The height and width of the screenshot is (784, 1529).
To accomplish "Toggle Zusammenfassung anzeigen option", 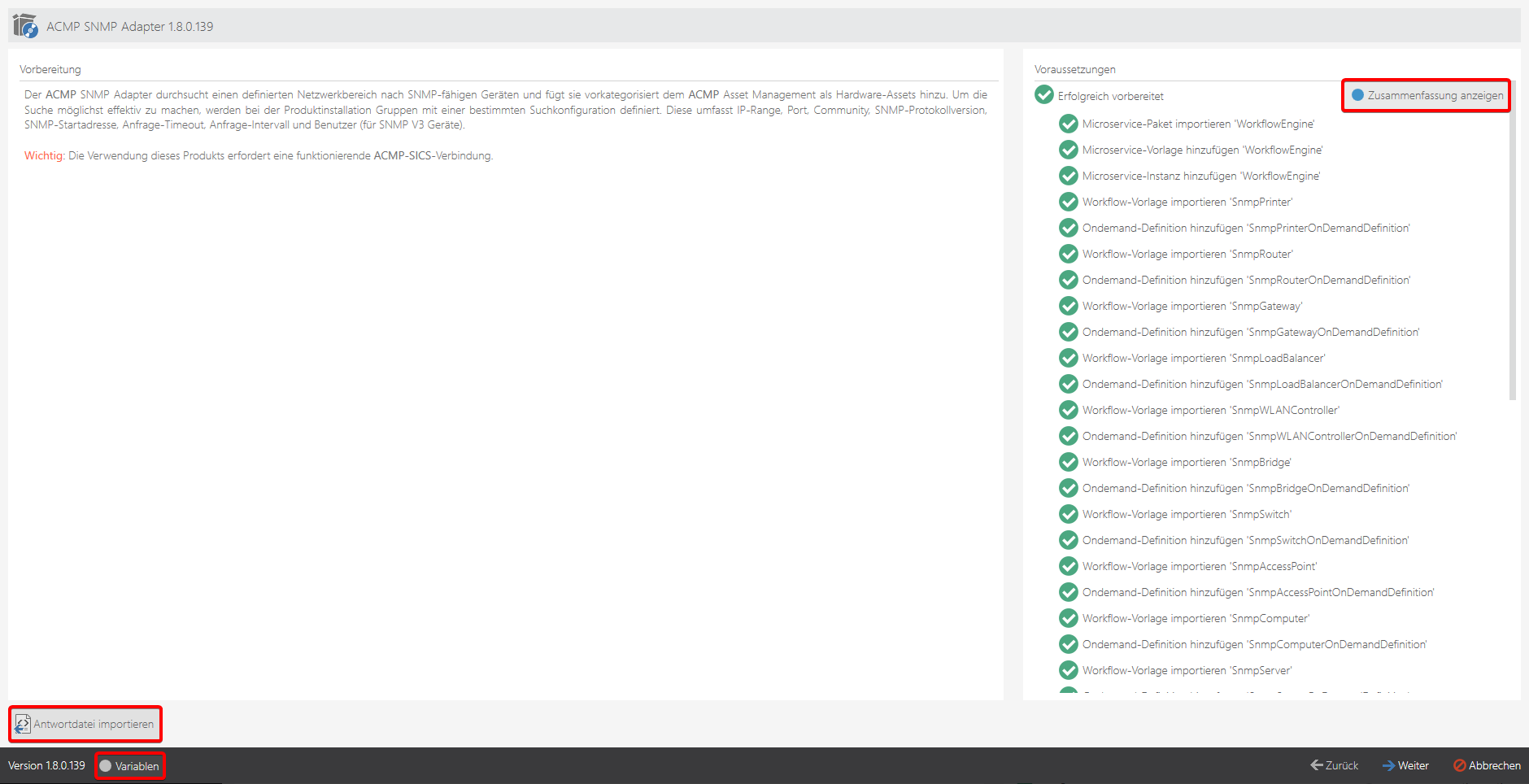I will (1357, 95).
